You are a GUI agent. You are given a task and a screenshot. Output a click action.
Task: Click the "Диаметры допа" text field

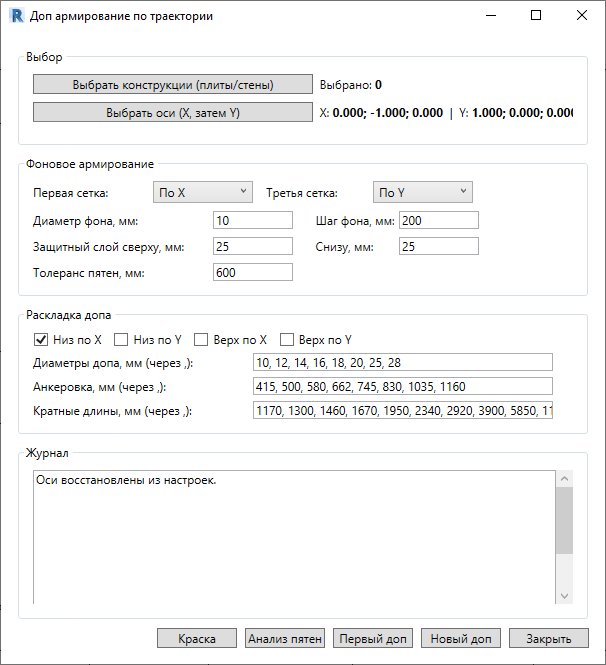tap(403, 362)
